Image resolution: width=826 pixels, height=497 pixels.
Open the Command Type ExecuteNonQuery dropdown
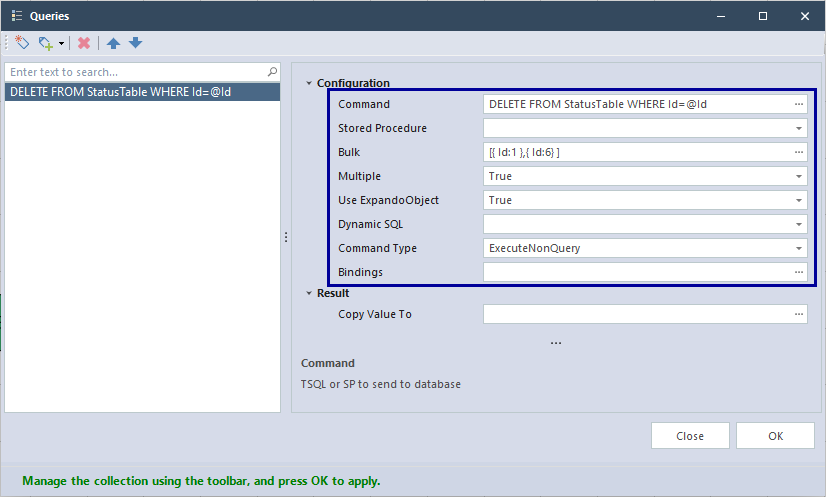(799, 248)
